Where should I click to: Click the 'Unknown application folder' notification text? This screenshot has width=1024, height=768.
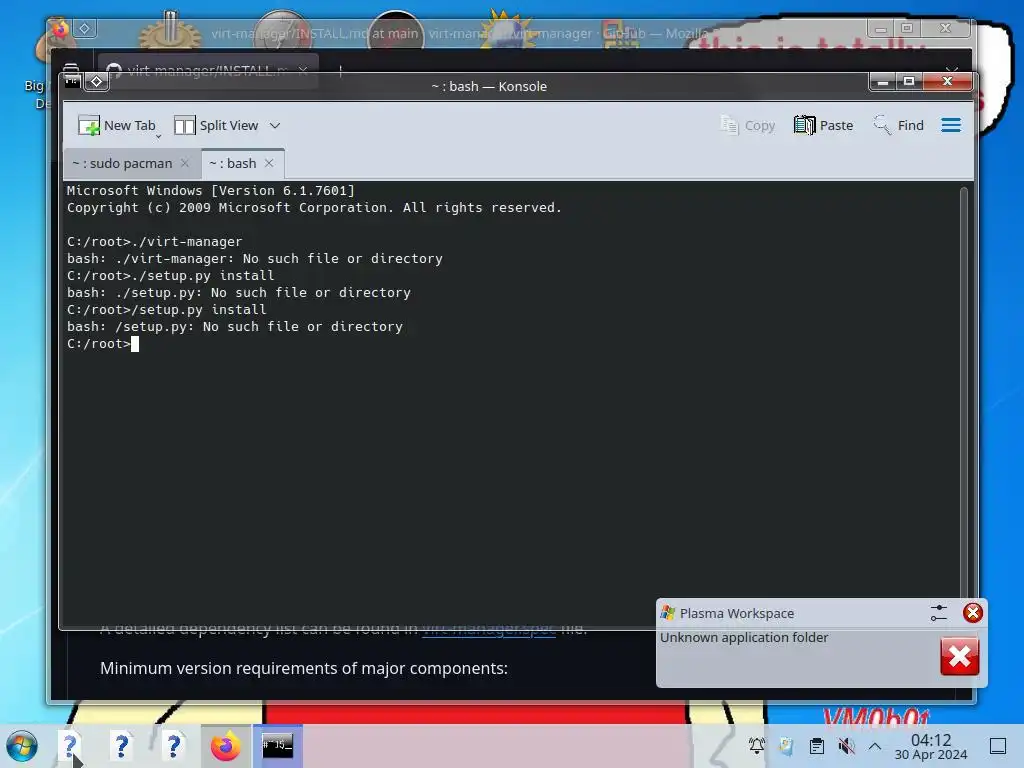pos(744,637)
